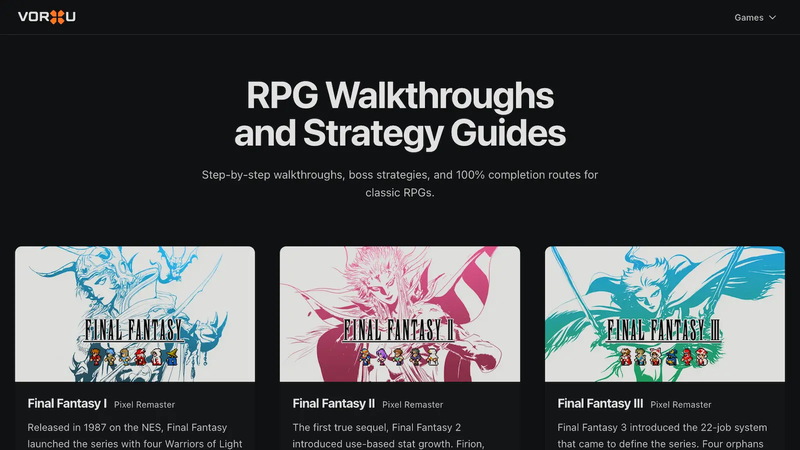800x450 pixels.
Task: Click the 'RPG Walkthroughs and Strategy Guides' heading
Action: pos(400,114)
